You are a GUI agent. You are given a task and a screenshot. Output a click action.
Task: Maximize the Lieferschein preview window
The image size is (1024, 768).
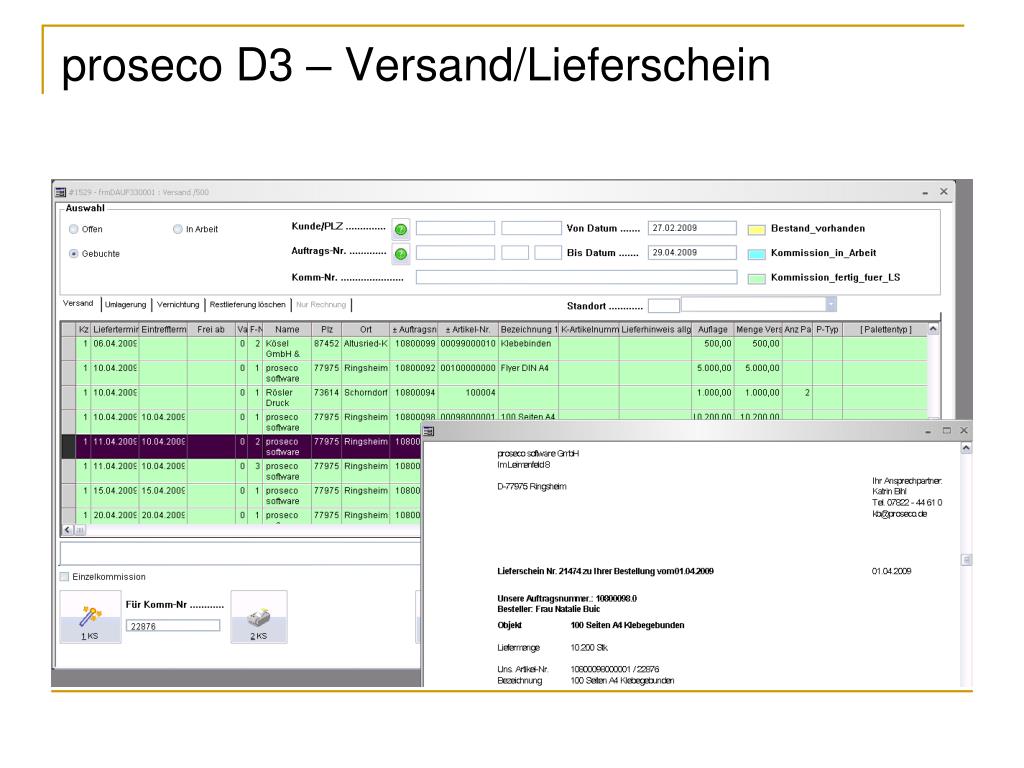[946, 430]
